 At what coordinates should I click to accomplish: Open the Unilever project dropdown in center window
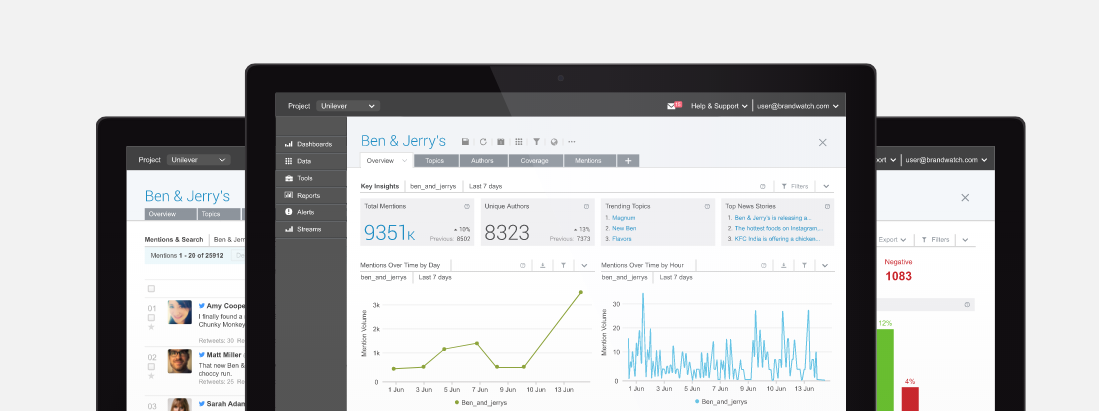[x=348, y=106]
